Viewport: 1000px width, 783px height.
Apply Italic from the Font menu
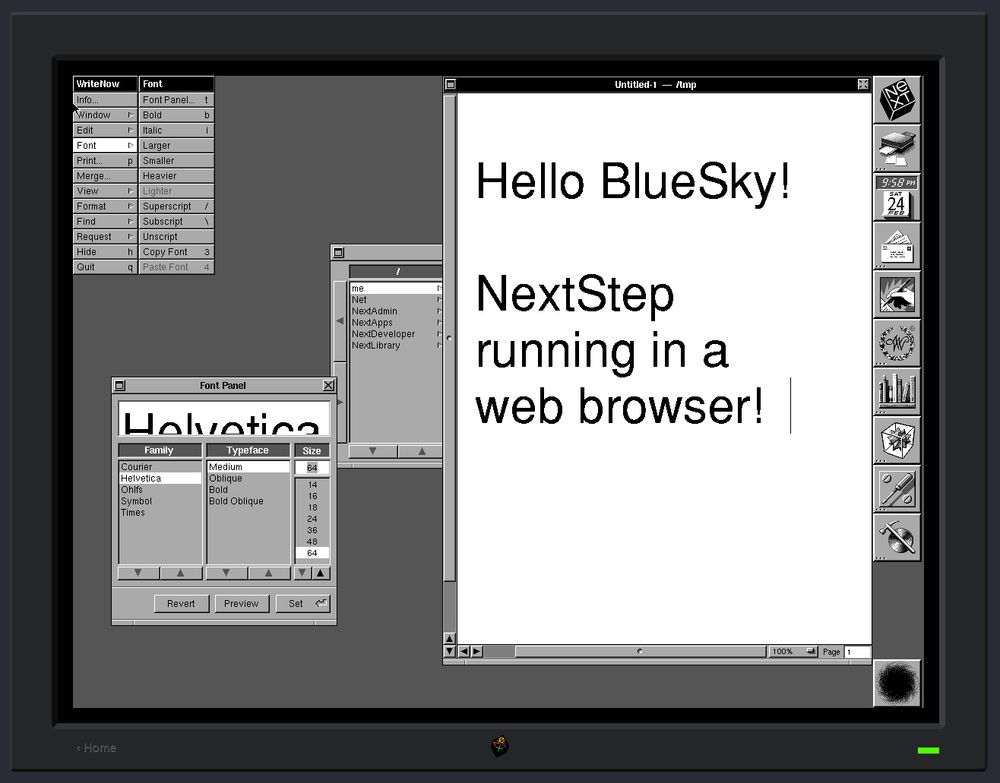pos(177,130)
